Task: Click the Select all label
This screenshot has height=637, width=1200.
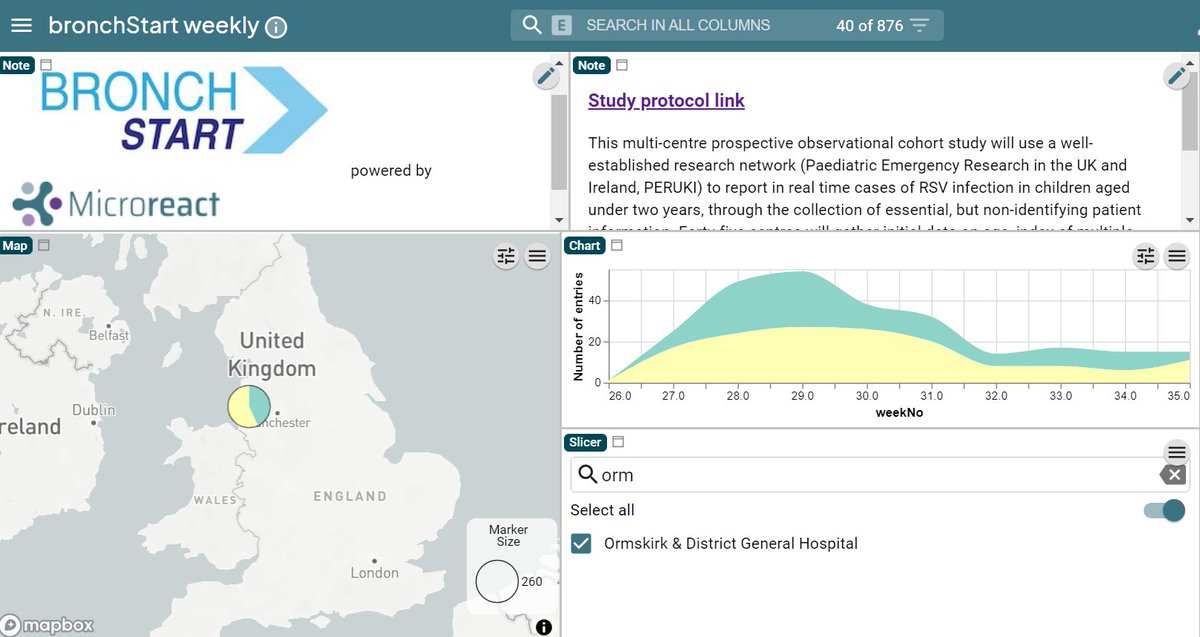Action: (602, 510)
